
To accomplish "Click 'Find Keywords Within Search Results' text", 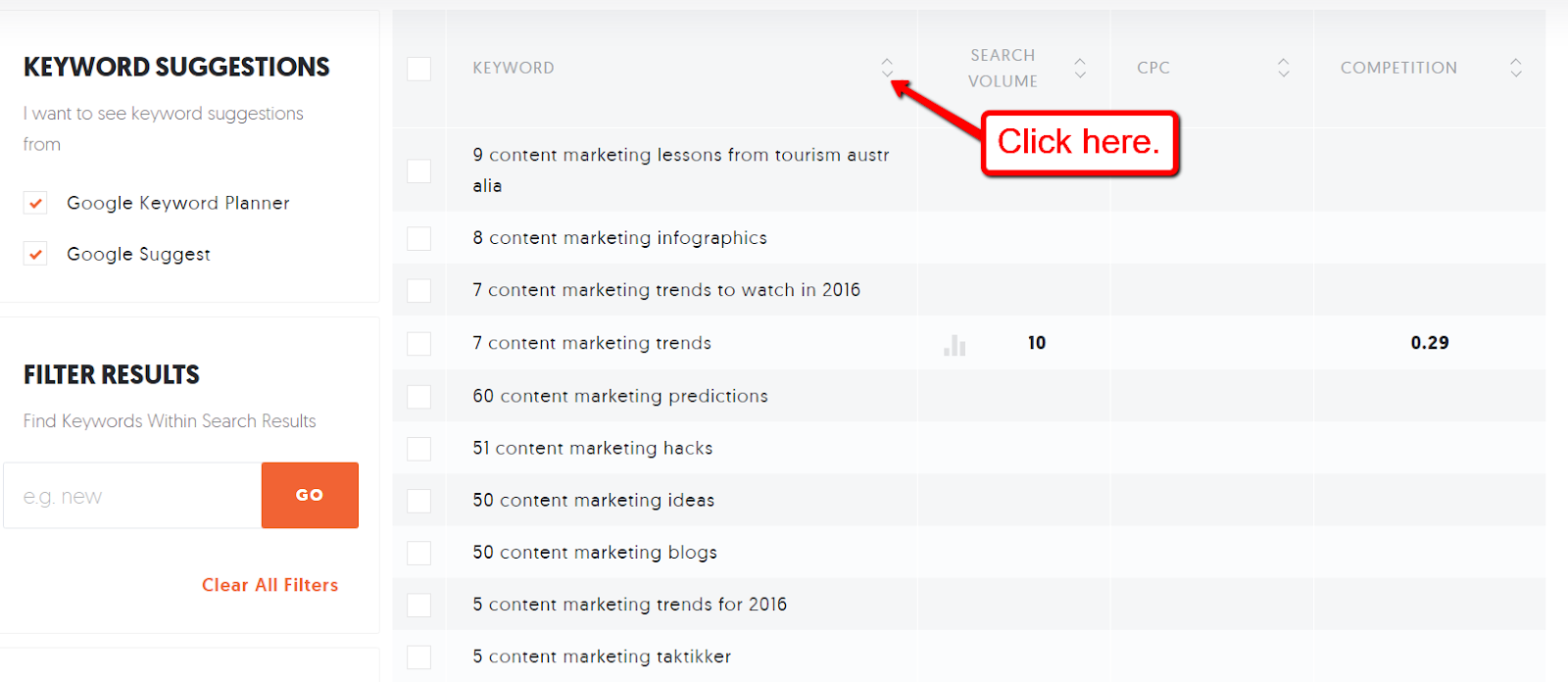I will pos(170,421).
